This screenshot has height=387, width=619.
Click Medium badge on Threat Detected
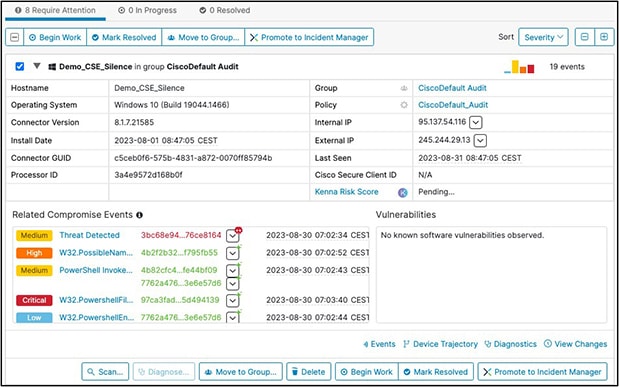coord(34,235)
